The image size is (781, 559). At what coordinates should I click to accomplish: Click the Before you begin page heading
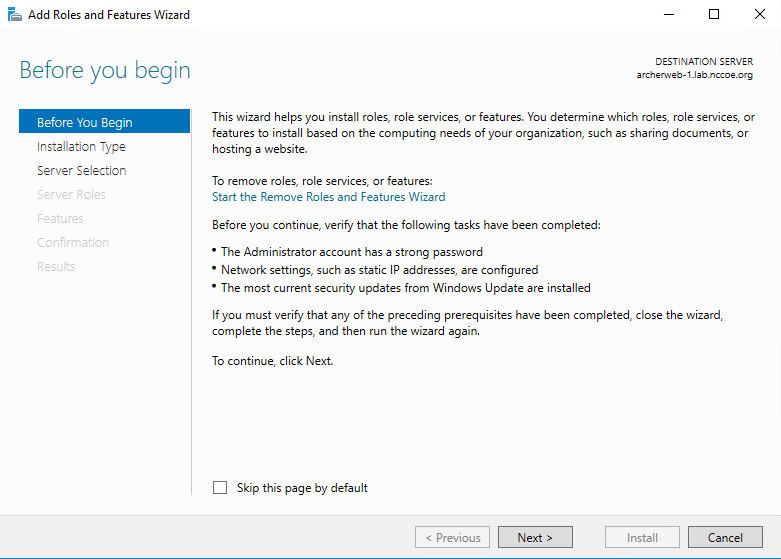point(105,70)
